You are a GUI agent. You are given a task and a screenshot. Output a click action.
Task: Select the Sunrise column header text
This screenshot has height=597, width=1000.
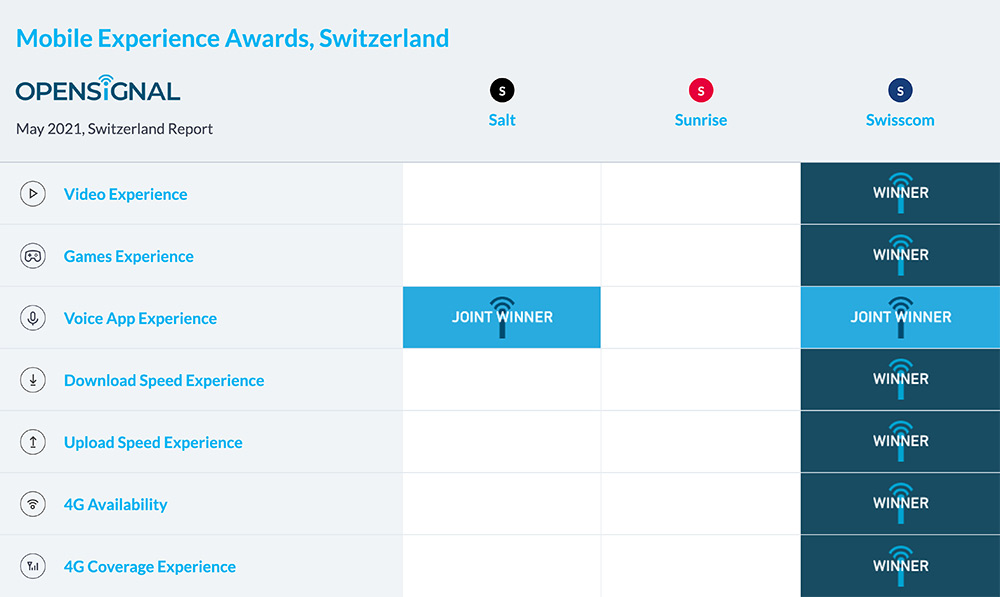click(x=701, y=120)
